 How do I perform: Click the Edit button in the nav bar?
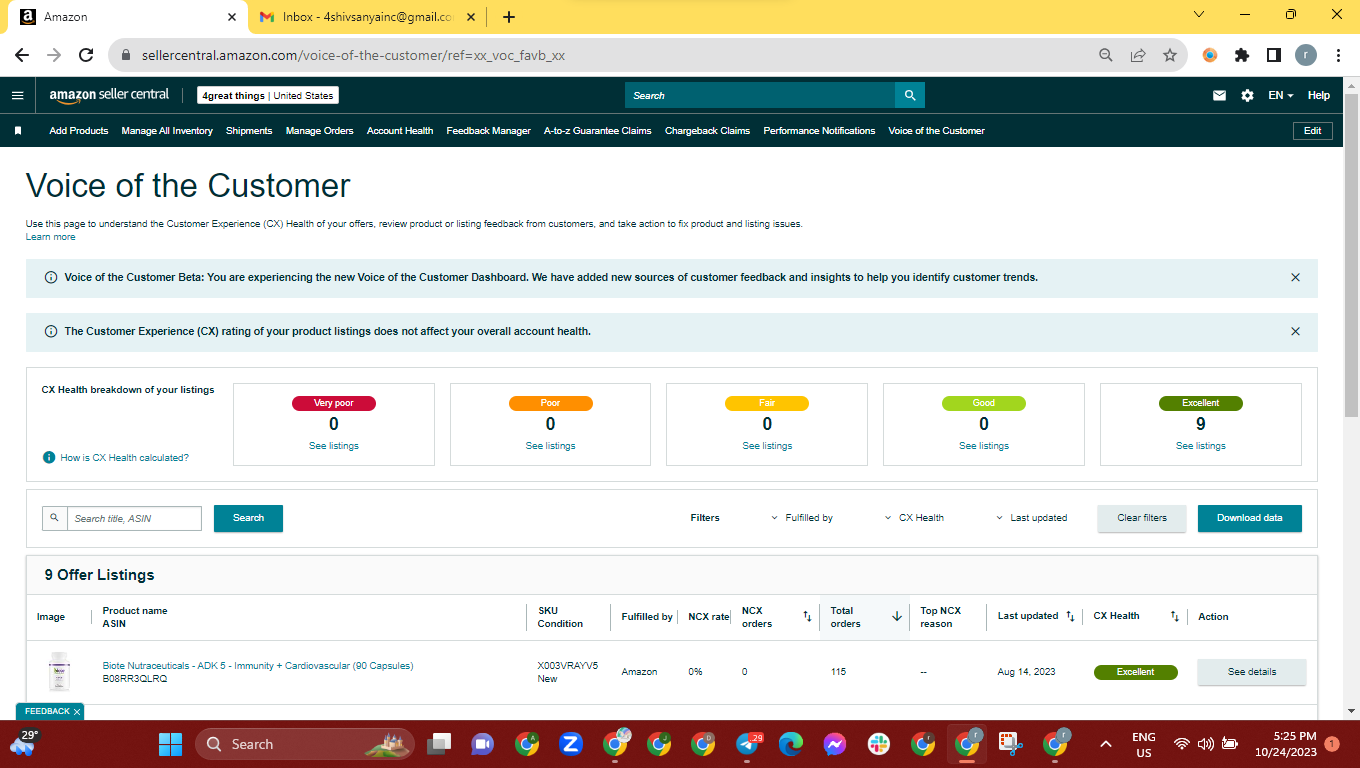click(x=1313, y=131)
